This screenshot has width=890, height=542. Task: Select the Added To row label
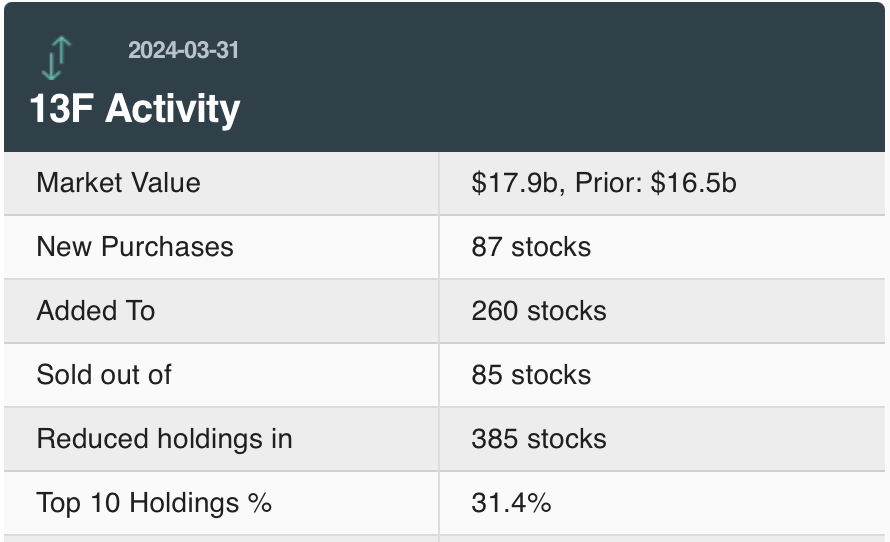click(96, 311)
